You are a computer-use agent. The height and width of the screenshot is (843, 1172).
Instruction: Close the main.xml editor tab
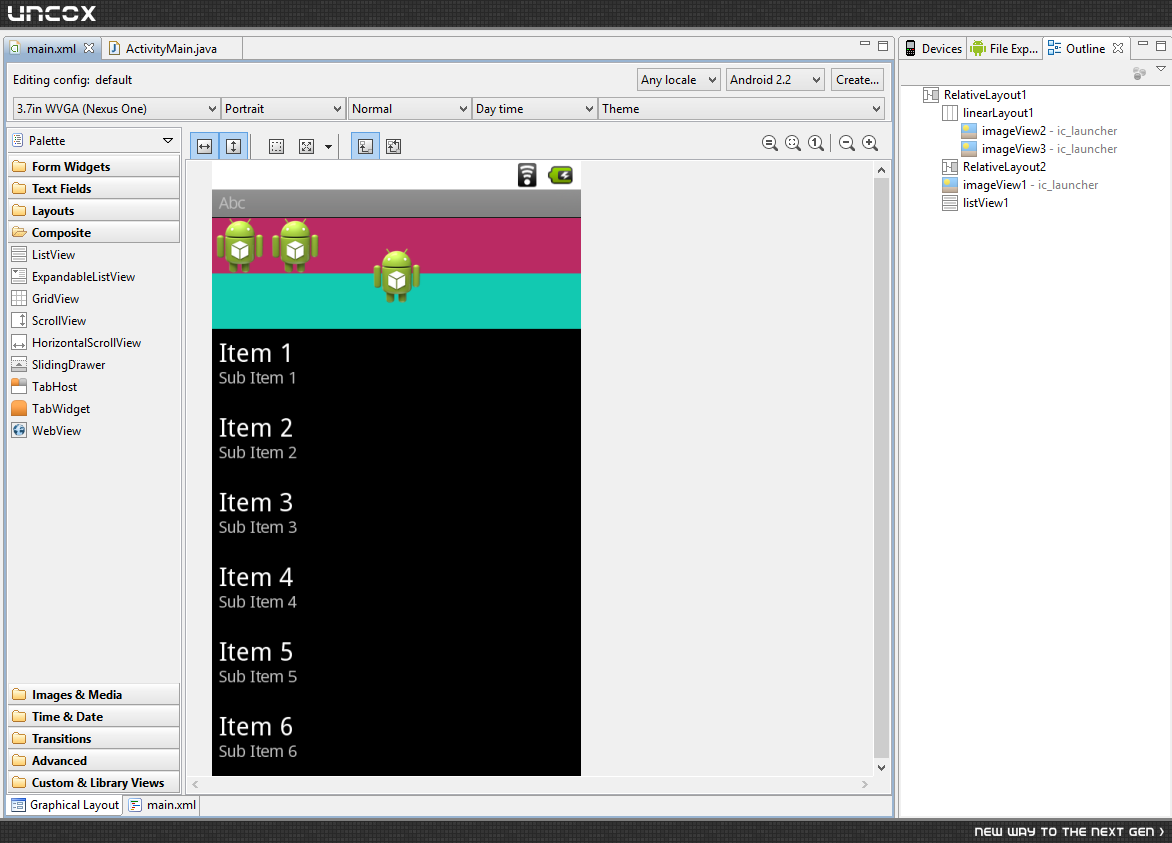point(89,48)
